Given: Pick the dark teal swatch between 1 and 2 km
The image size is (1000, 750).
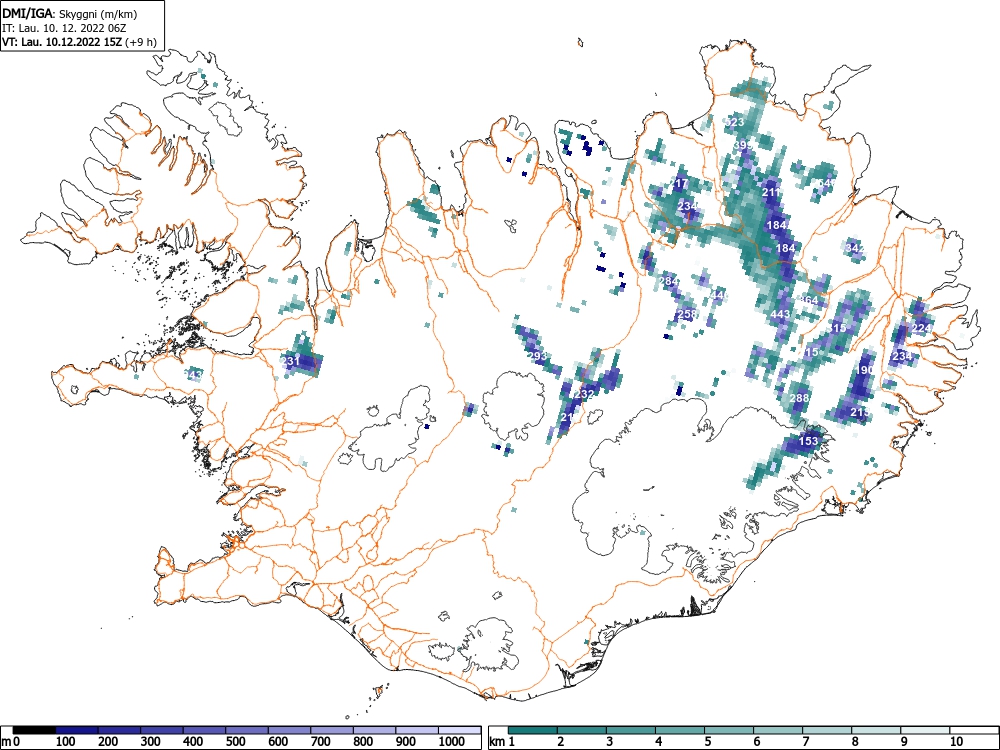Looking at the screenshot, I should 533,730.
